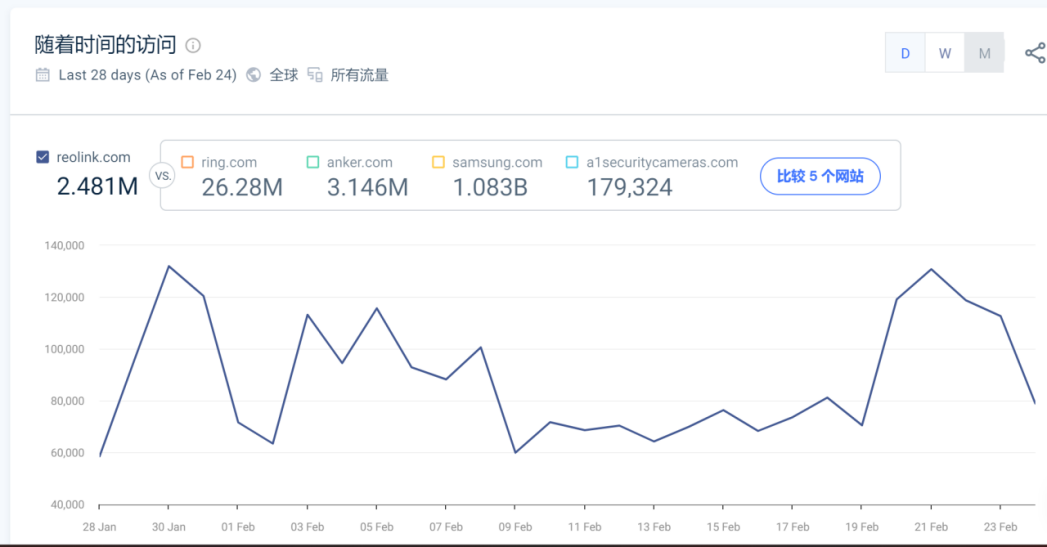
Task: Enable the samsung.com checkbox
Action: click(x=438, y=162)
